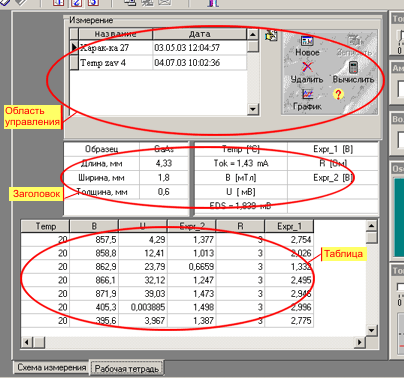
Task: Click the Дата column header
Action: click(200, 34)
